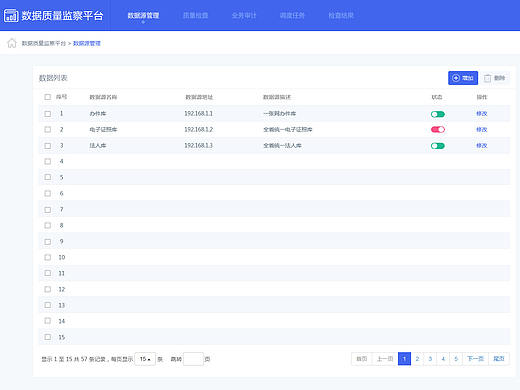This screenshot has width=520, height=390.
Task: Click the 数据源管理 breadcrumb link
Action: tap(87, 43)
